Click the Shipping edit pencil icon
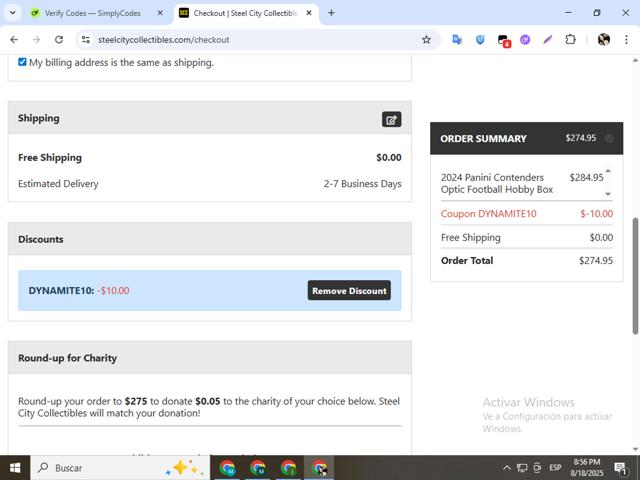This screenshot has height=480, width=640. coord(391,120)
